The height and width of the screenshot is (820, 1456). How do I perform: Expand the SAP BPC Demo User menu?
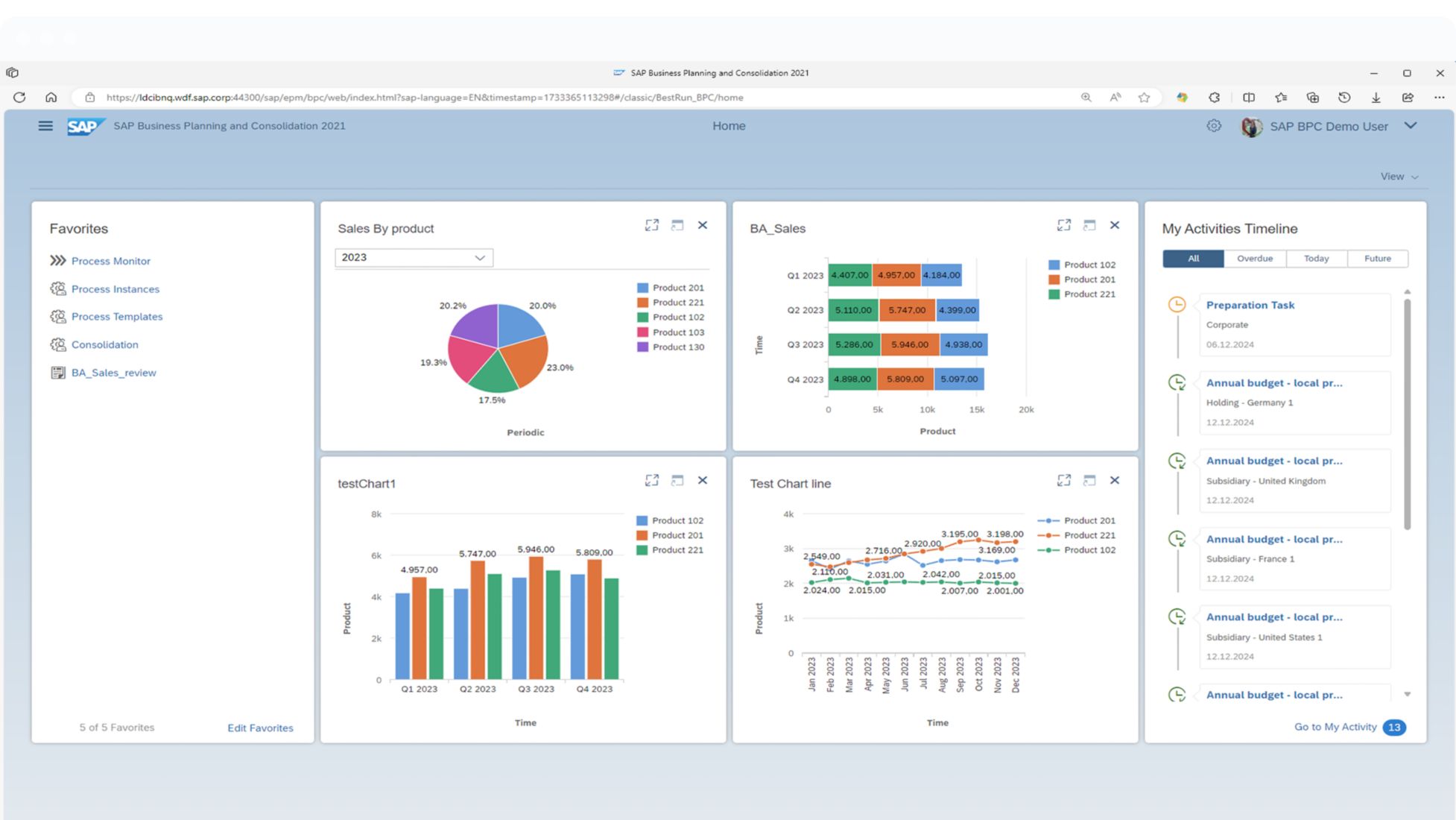point(1411,126)
